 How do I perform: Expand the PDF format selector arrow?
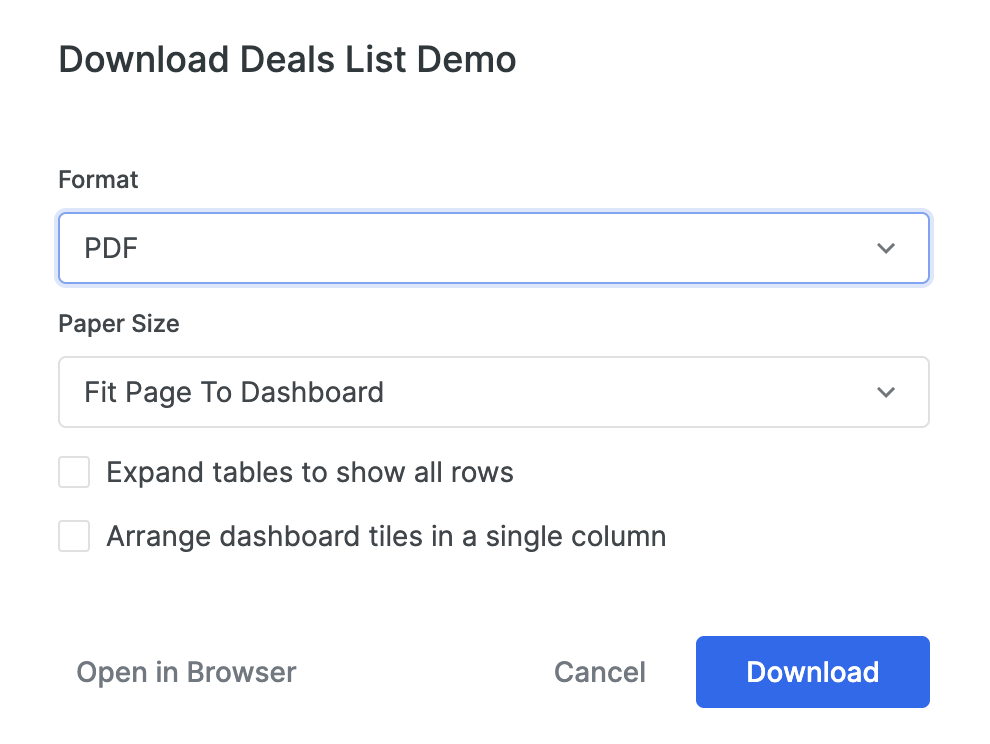[x=886, y=248]
